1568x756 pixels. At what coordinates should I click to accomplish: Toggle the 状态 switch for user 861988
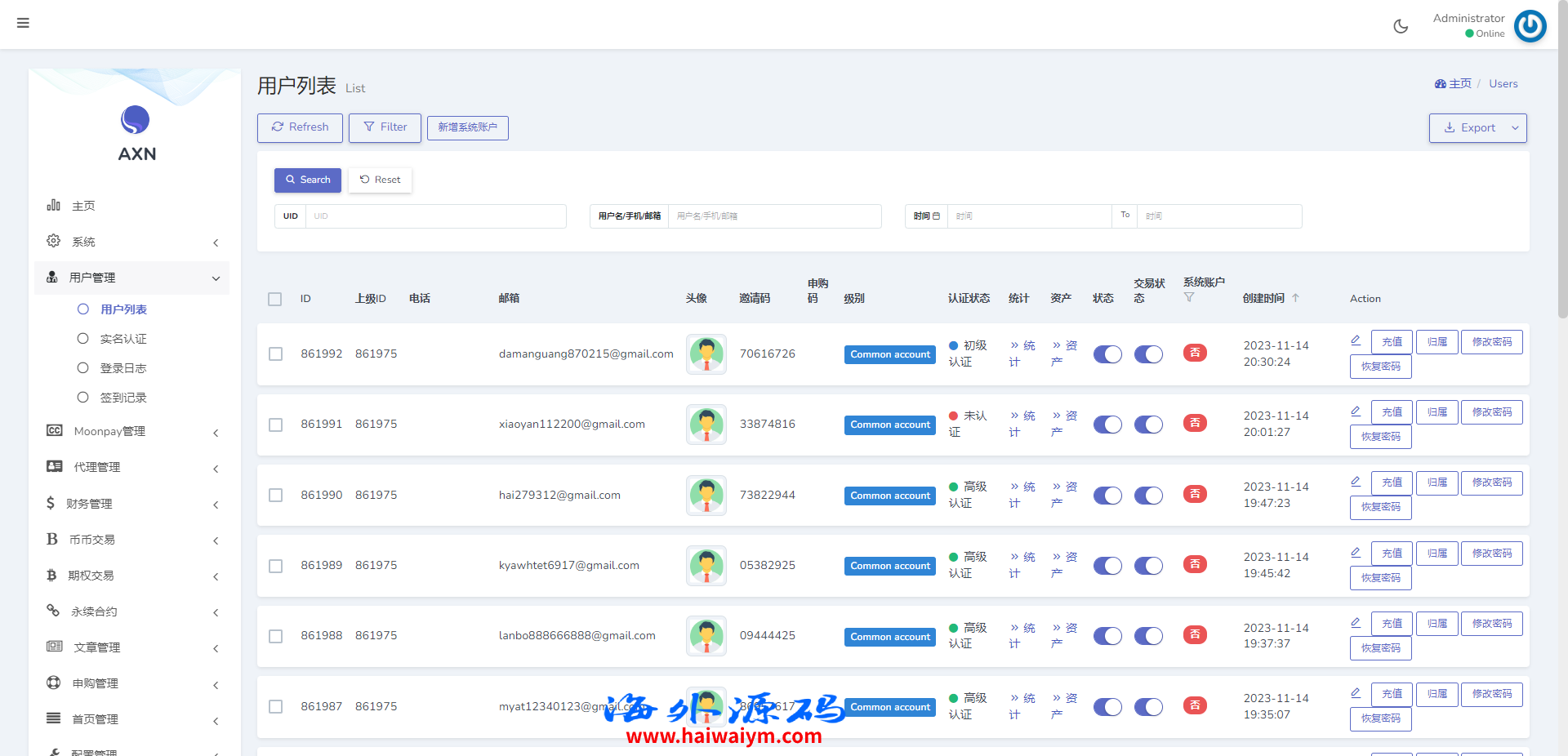pyautogui.click(x=1107, y=636)
